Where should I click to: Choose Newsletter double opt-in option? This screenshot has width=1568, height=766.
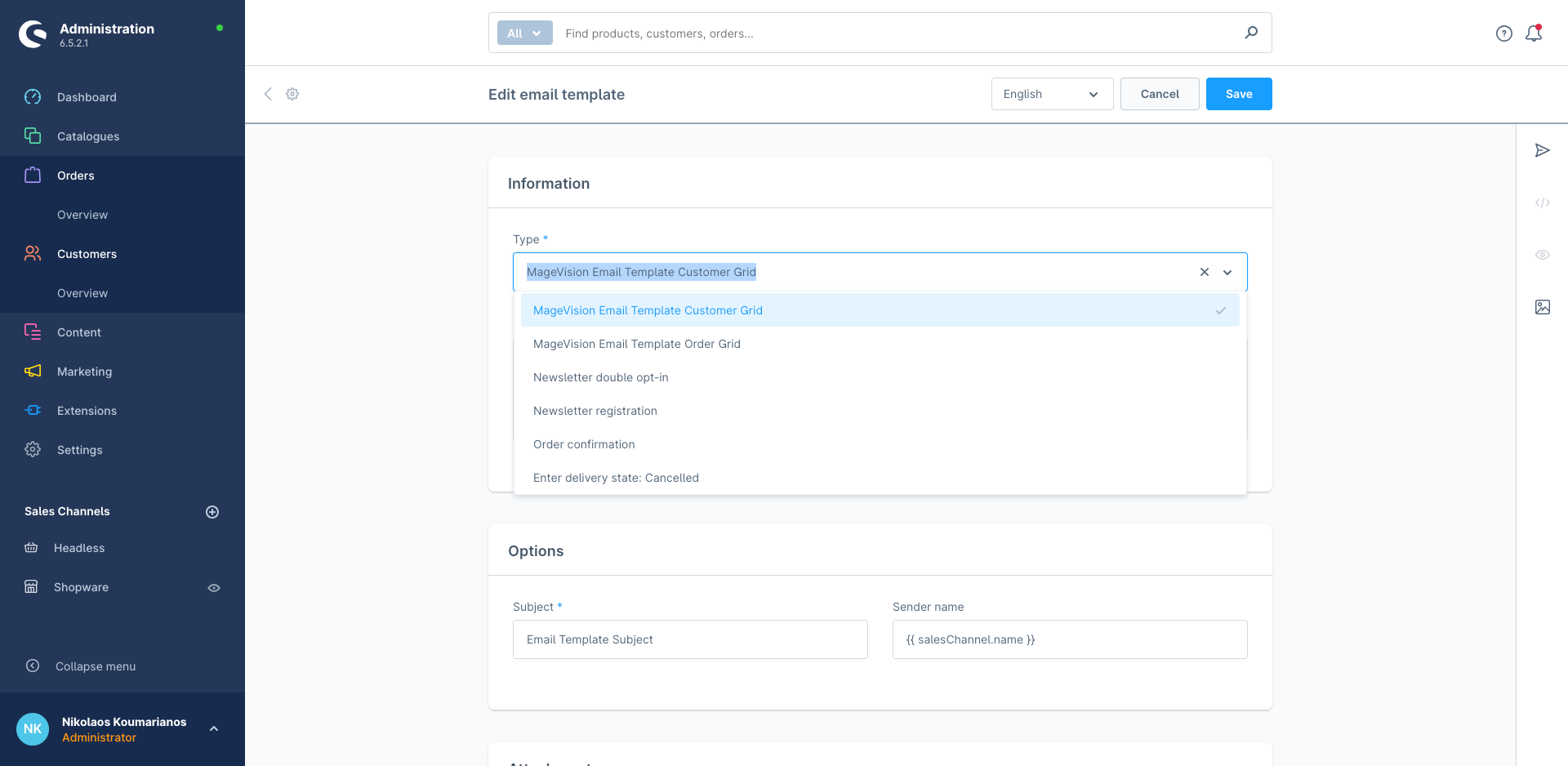(x=880, y=377)
